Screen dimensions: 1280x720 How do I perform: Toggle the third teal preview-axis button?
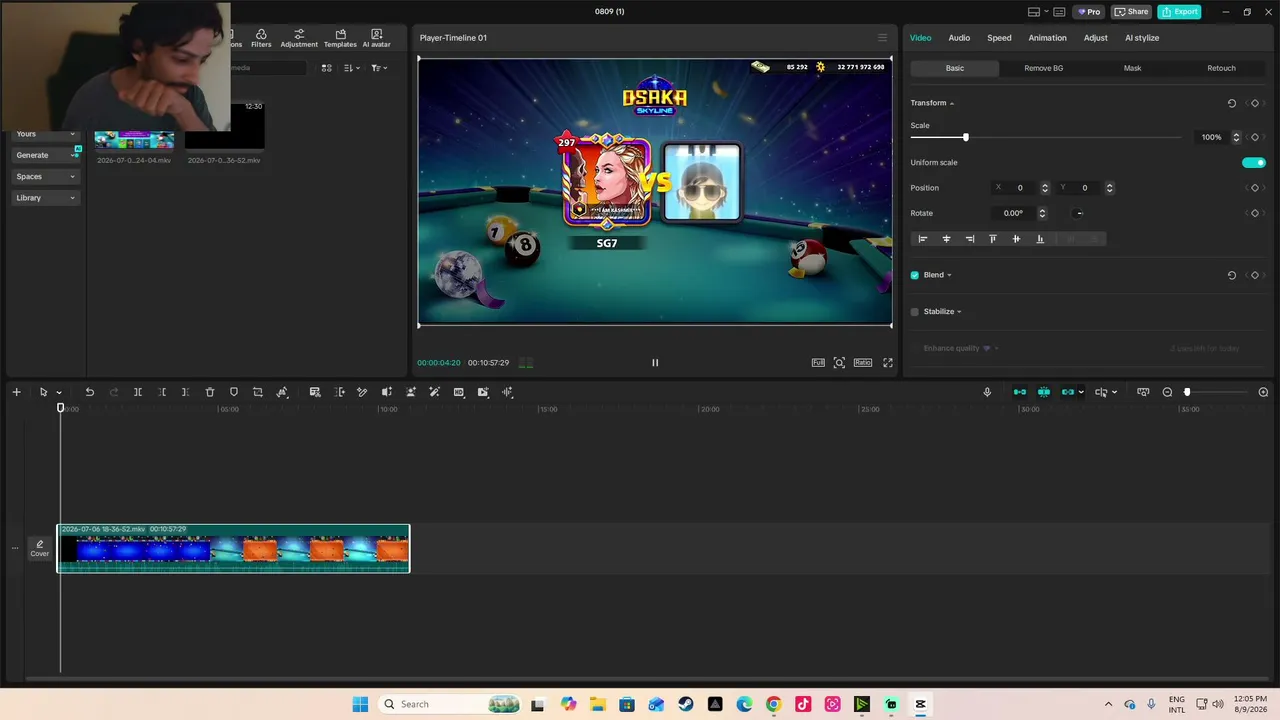point(1068,392)
